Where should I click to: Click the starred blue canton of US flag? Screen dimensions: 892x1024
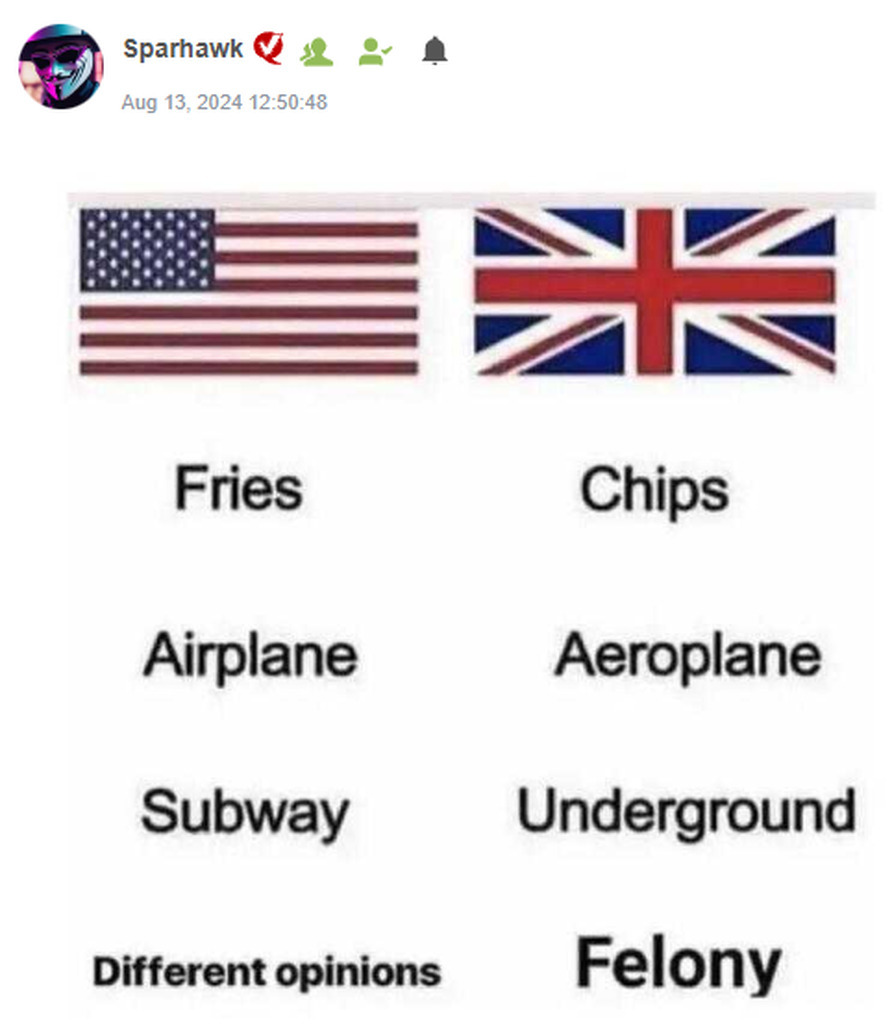coord(148,249)
